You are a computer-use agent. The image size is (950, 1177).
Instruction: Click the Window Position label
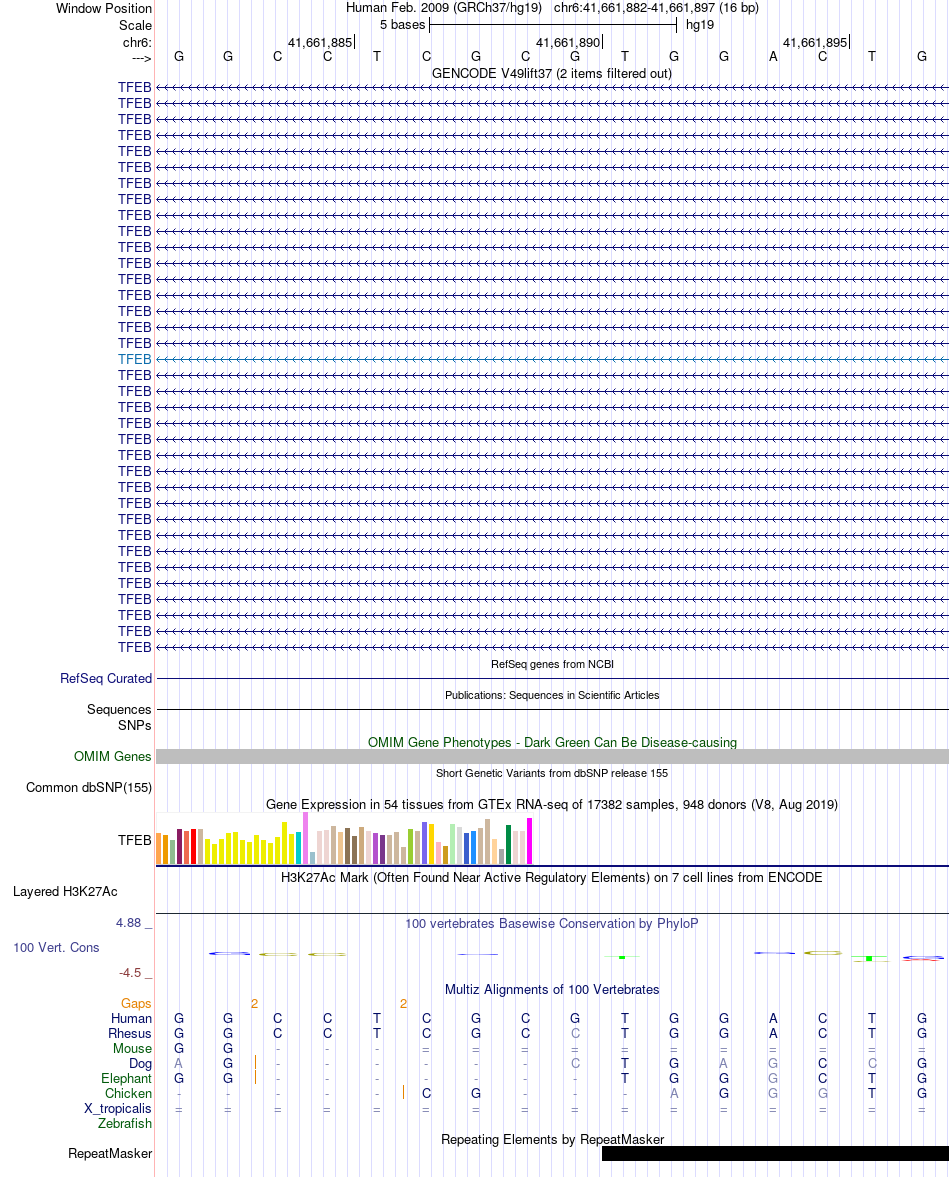[x=104, y=8]
